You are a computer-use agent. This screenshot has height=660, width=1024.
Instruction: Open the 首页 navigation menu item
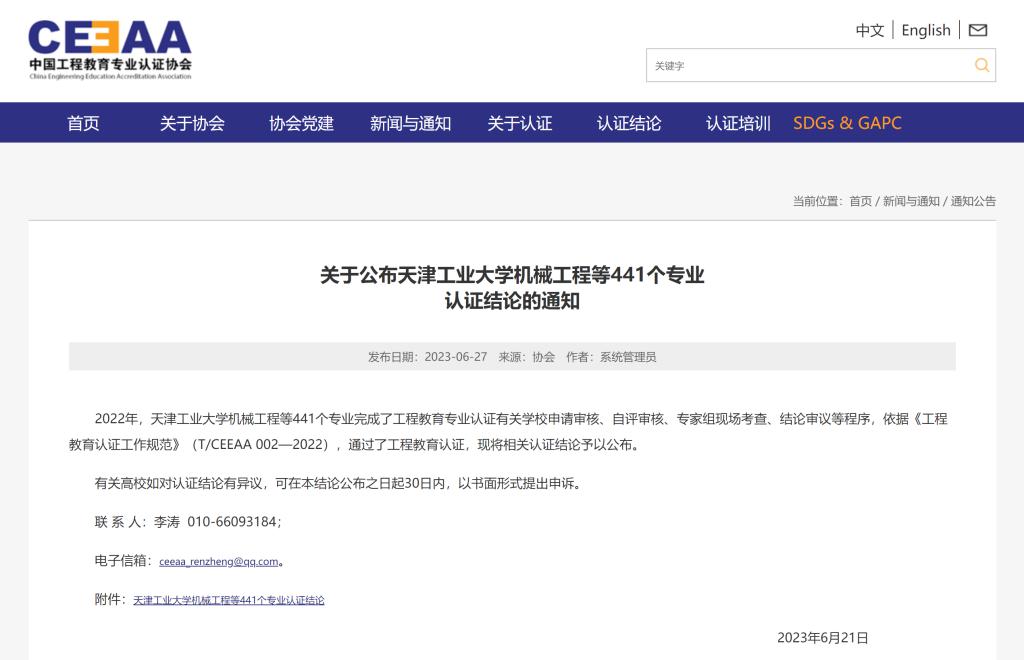[x=83, y=123]
